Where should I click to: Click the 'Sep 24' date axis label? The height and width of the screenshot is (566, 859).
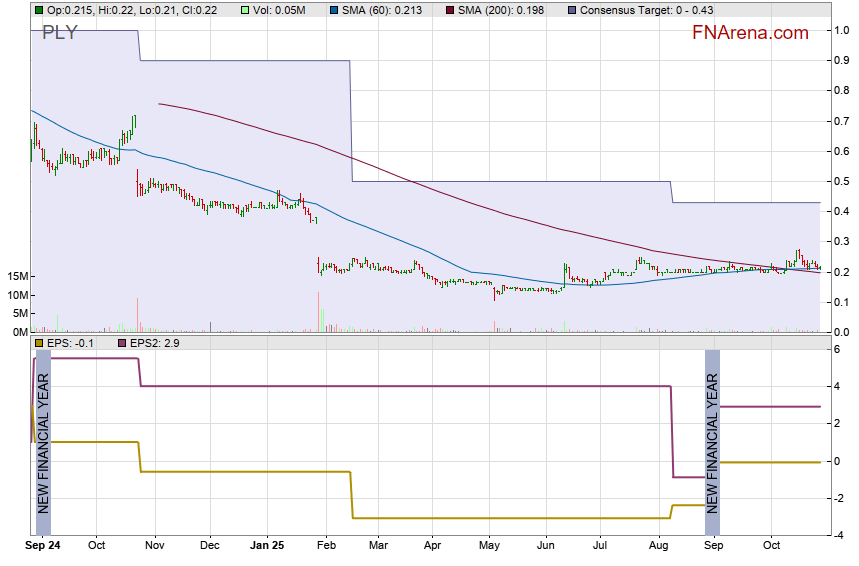click(x=43, y=547)
